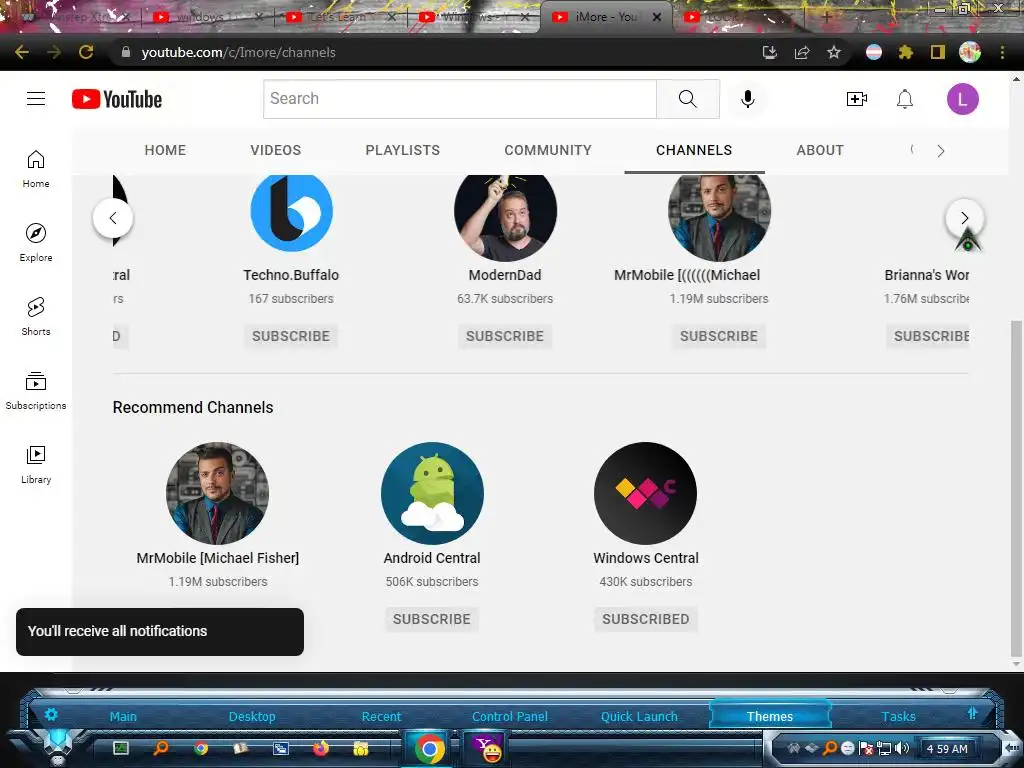Click the 4:59 AM taskbar clock
Image resolution: width=1024 pixels, height=768 pixels.
(948, 748)
